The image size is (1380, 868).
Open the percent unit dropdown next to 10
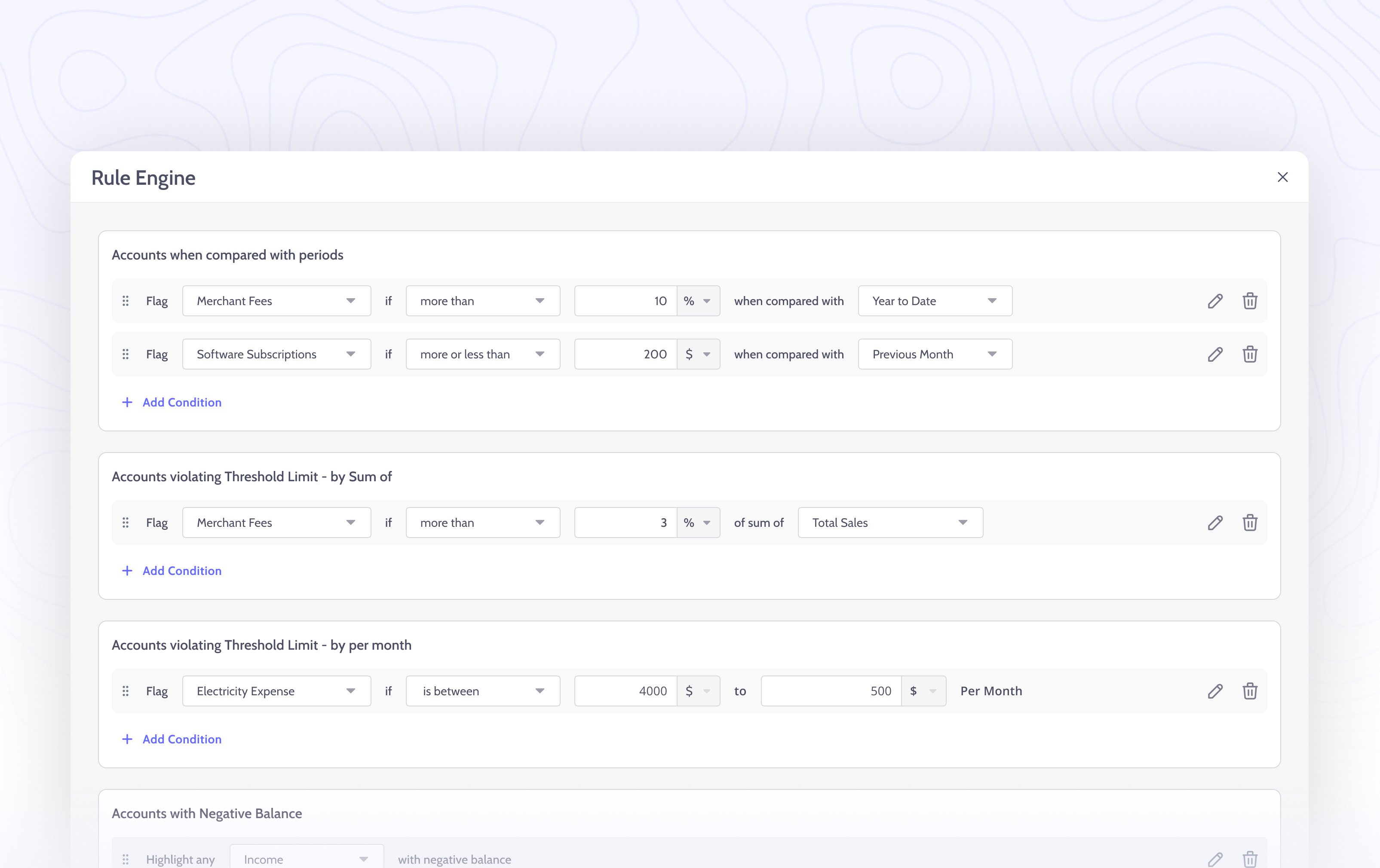coord(698,301)
